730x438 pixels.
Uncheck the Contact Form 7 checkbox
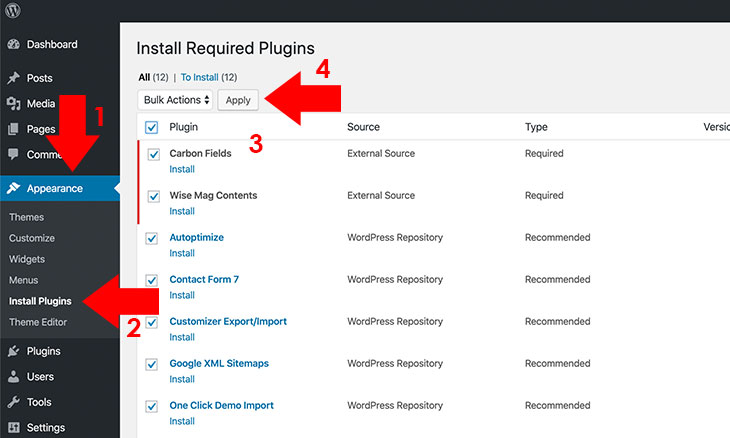click(151, 280)
